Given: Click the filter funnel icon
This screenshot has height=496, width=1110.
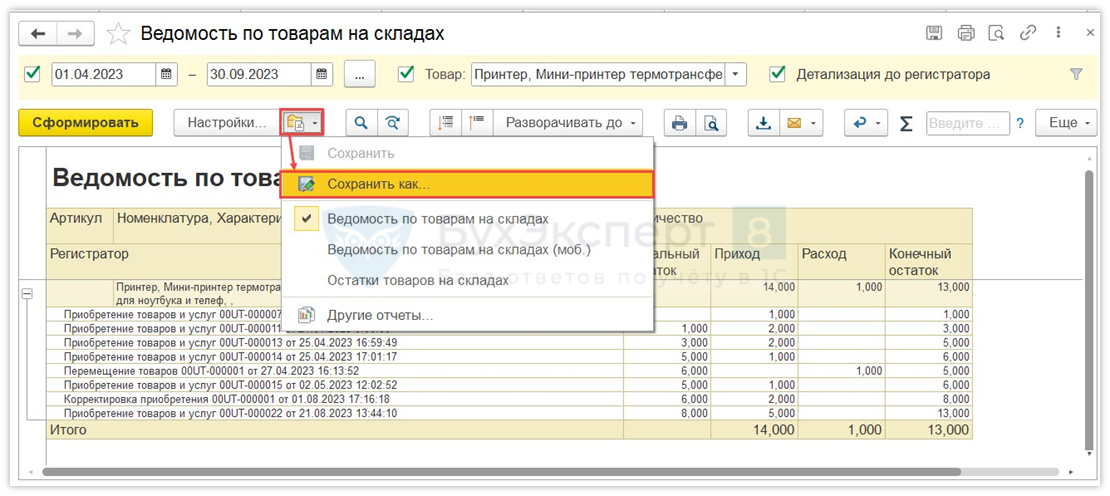Looking at the screenshot, I should pos(1076,74).
